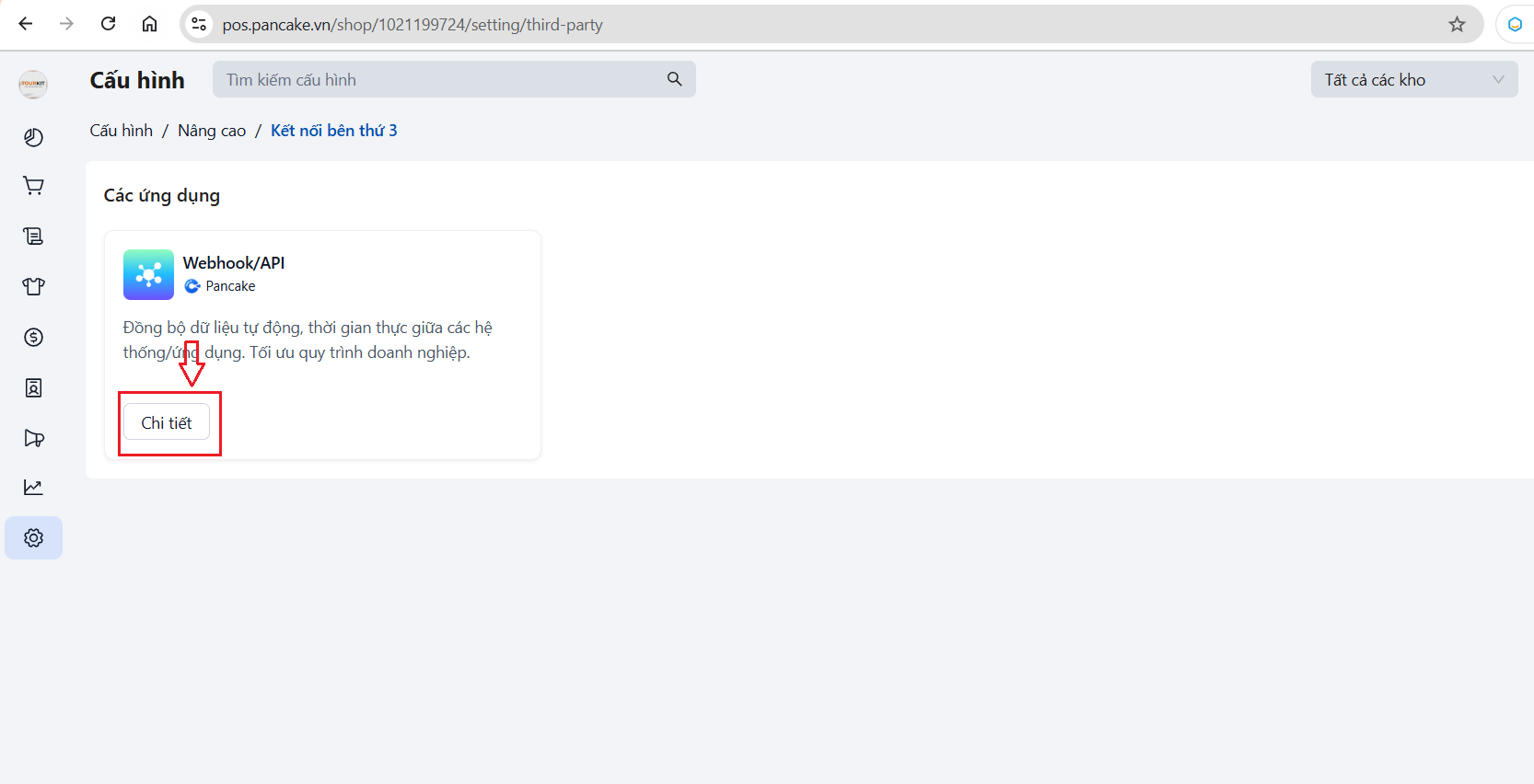Screen dimensions: 1534x784
Task: Click the shop avatar logo
Action: point(33,84)
